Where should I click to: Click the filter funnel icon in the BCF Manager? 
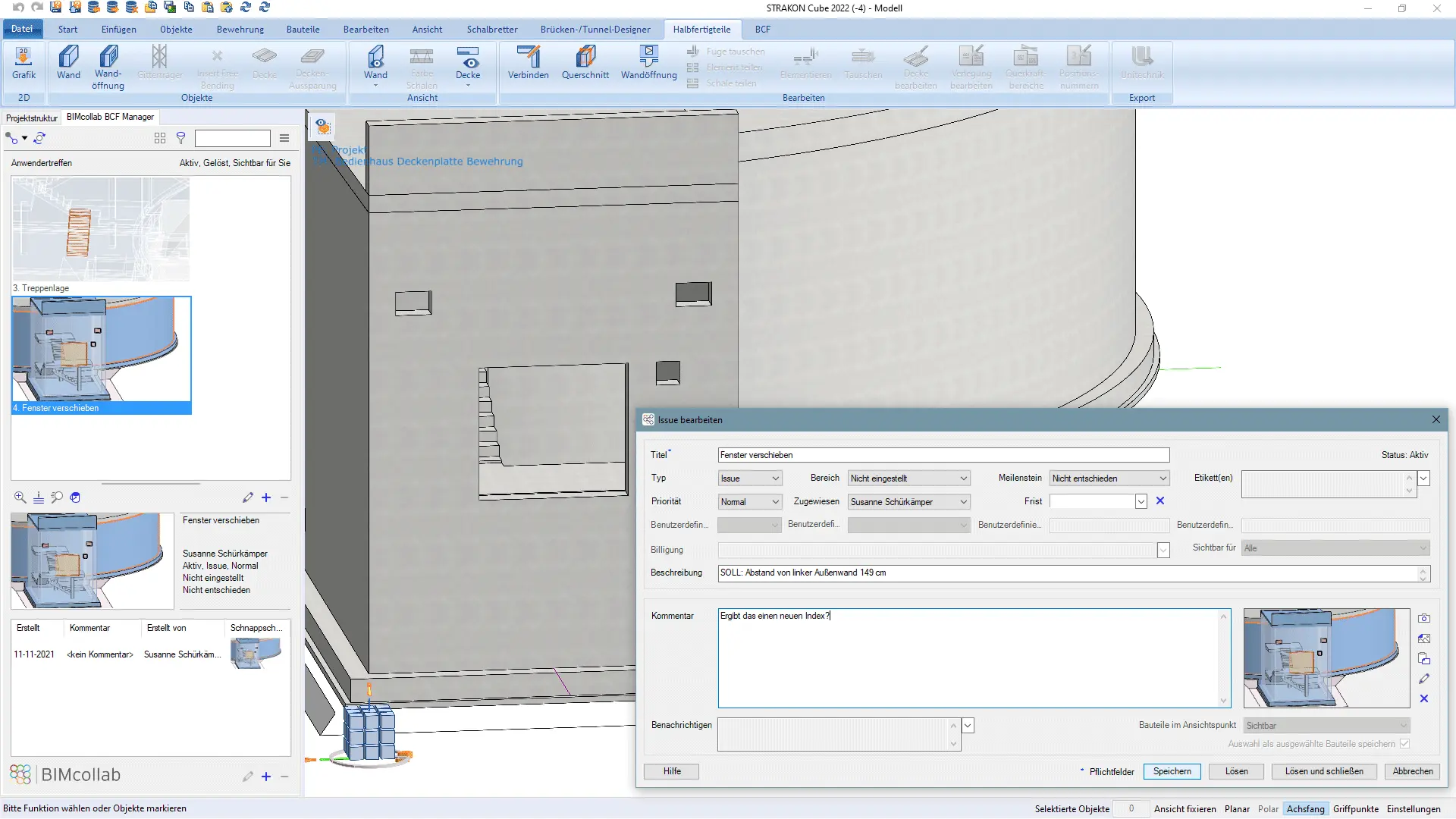(x=180, y=138)
